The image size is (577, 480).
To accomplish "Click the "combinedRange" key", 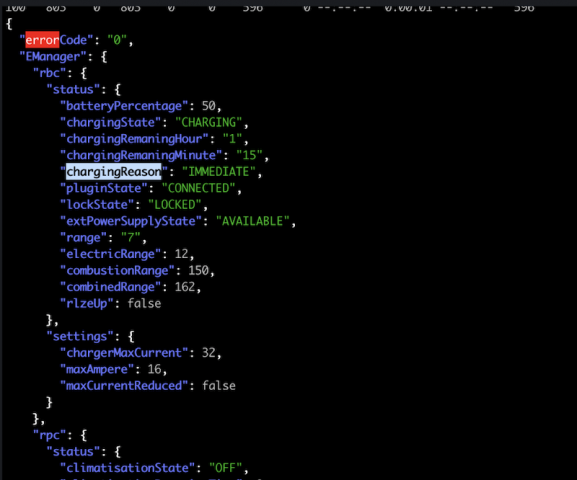I will 110,287.
